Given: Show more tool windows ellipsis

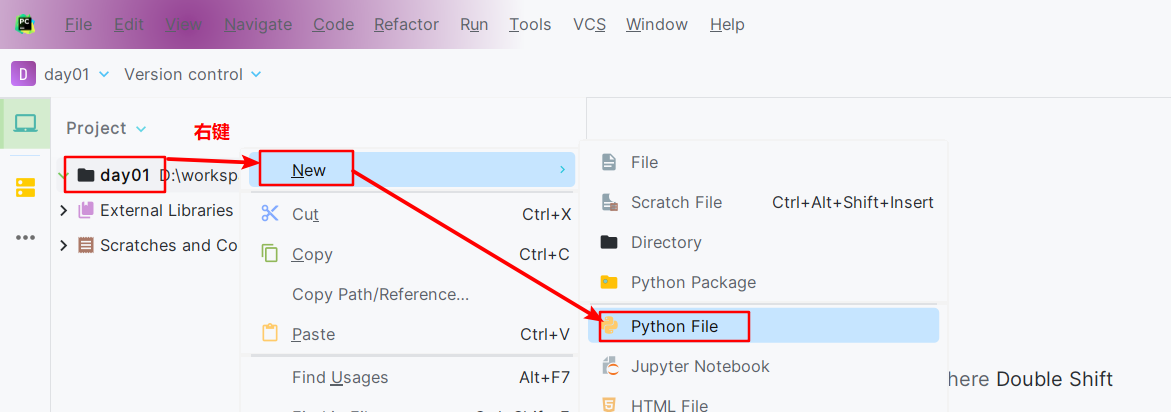Looking at the screenshot, I should point(25,237).
